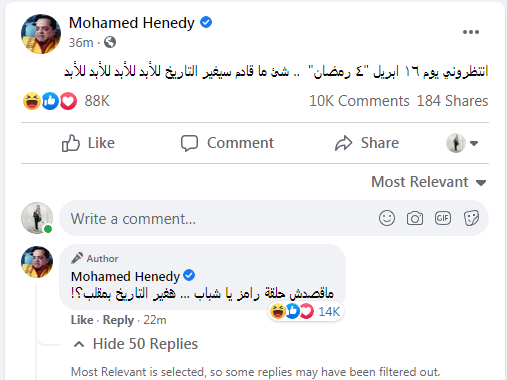Open the sticker picker icon
This screenshot has height=380, width=507.
click(x=471, y=218)
